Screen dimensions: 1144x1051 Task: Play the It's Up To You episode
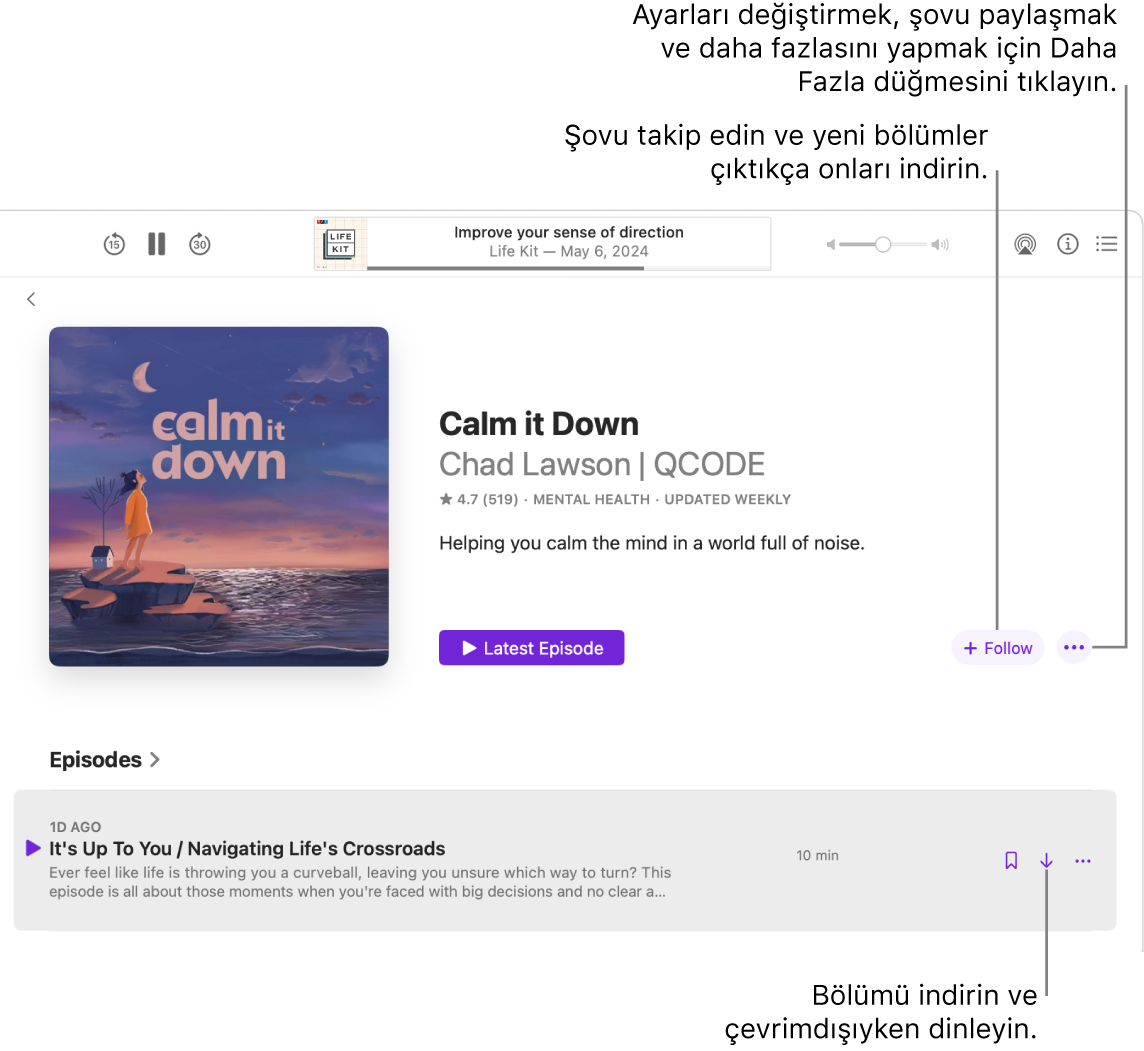33,848
